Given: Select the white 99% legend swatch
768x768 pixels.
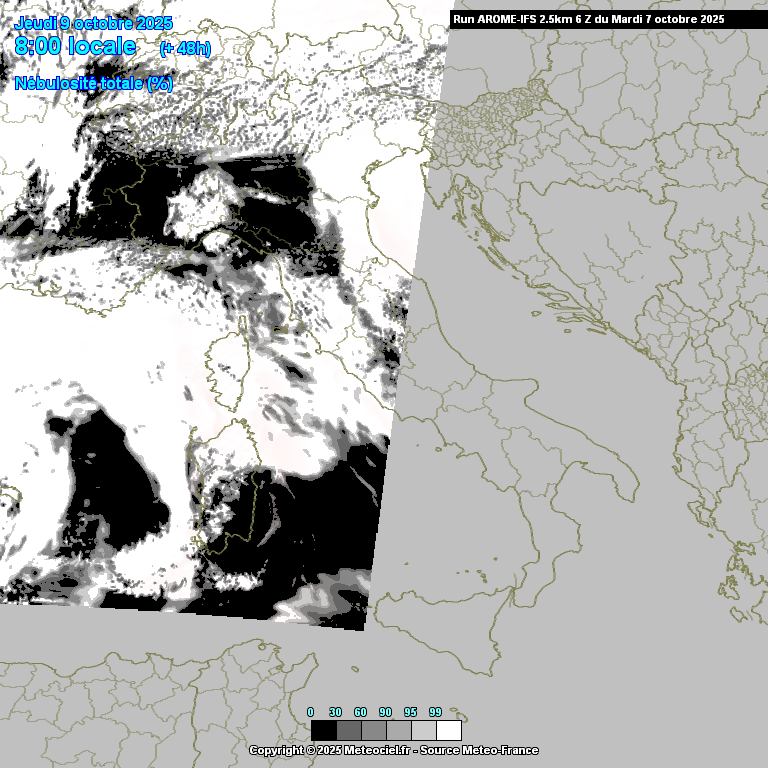Looking at the screenshot, I should tap(449, 730).
